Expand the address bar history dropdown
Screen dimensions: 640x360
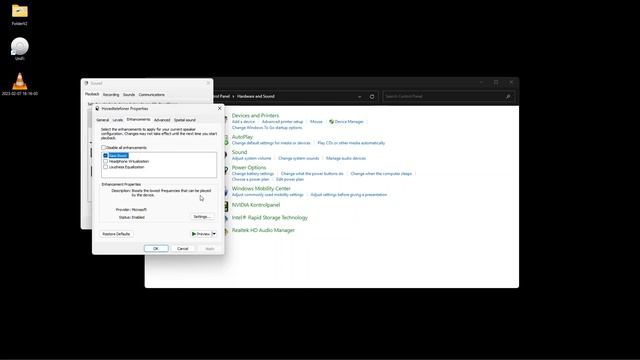click(x=360, y=97)
